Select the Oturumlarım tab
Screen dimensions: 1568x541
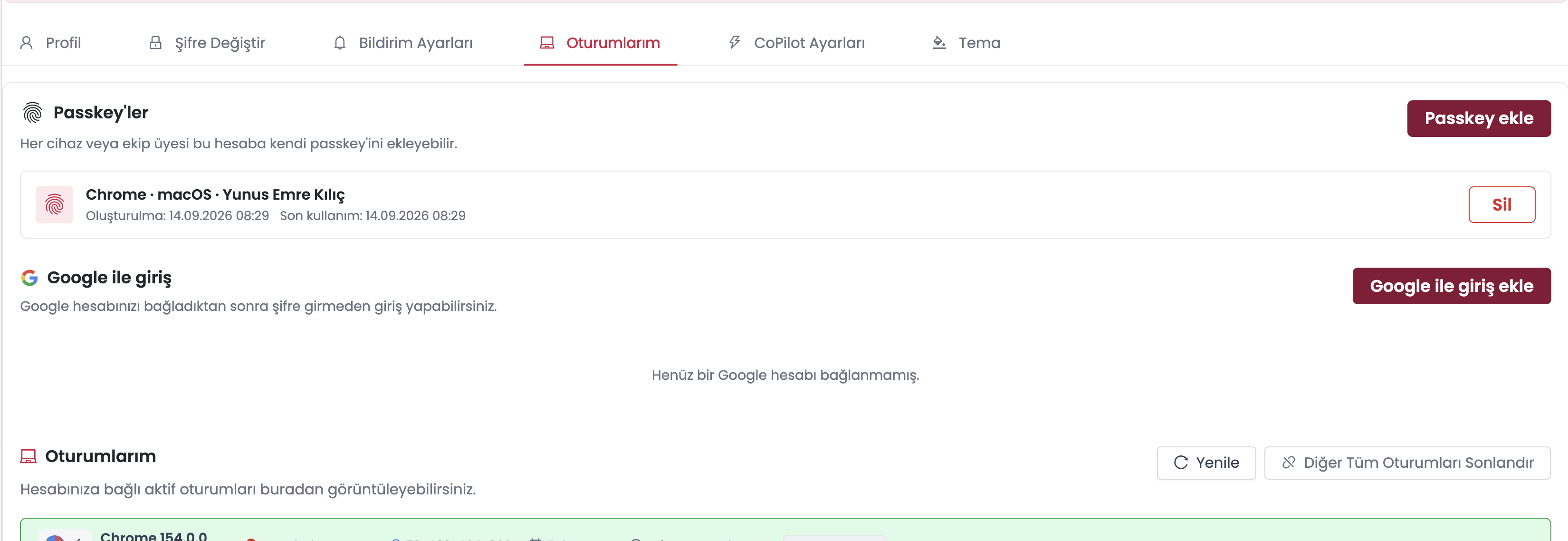pos(600,43)
